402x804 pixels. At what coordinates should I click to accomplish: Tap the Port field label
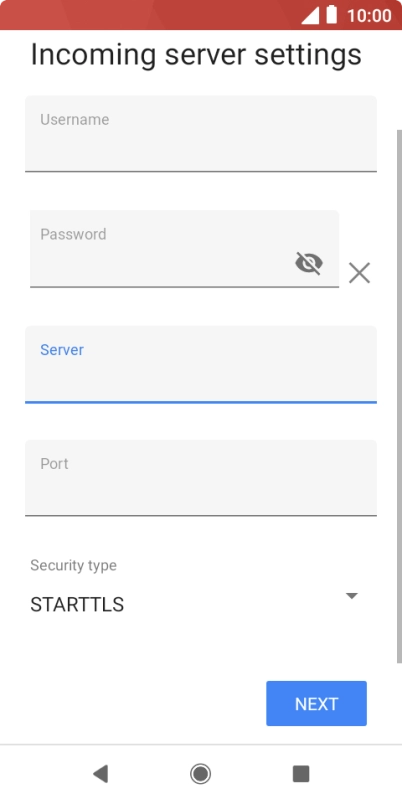click(54, 464)
